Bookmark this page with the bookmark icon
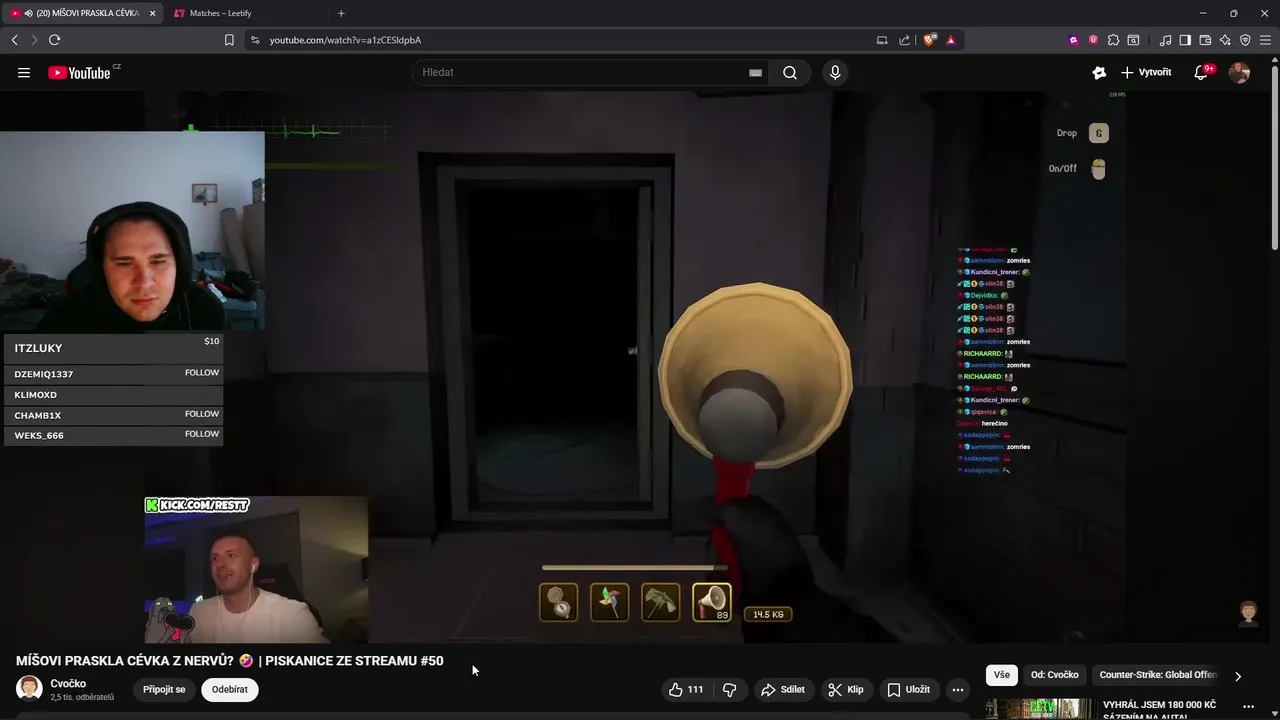This screenshot has width=1280, height=720. [x=229, y=40]
